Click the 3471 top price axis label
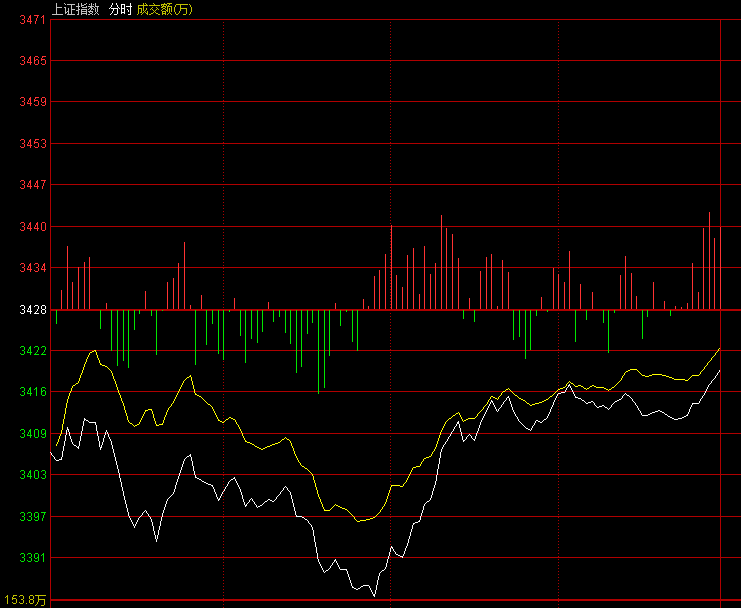 (x=33, y=20)
